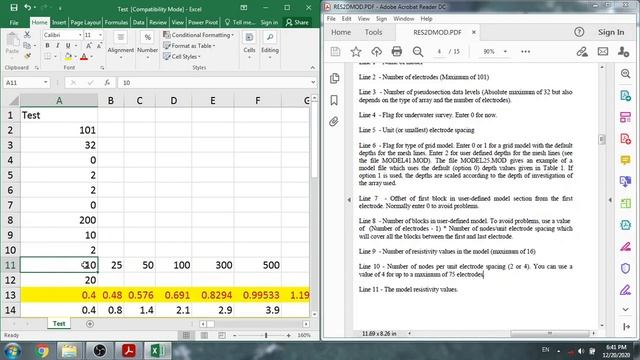The image size is (640, 360).
Task: Open Acrobat Edit menu
Action: point(347,19)
